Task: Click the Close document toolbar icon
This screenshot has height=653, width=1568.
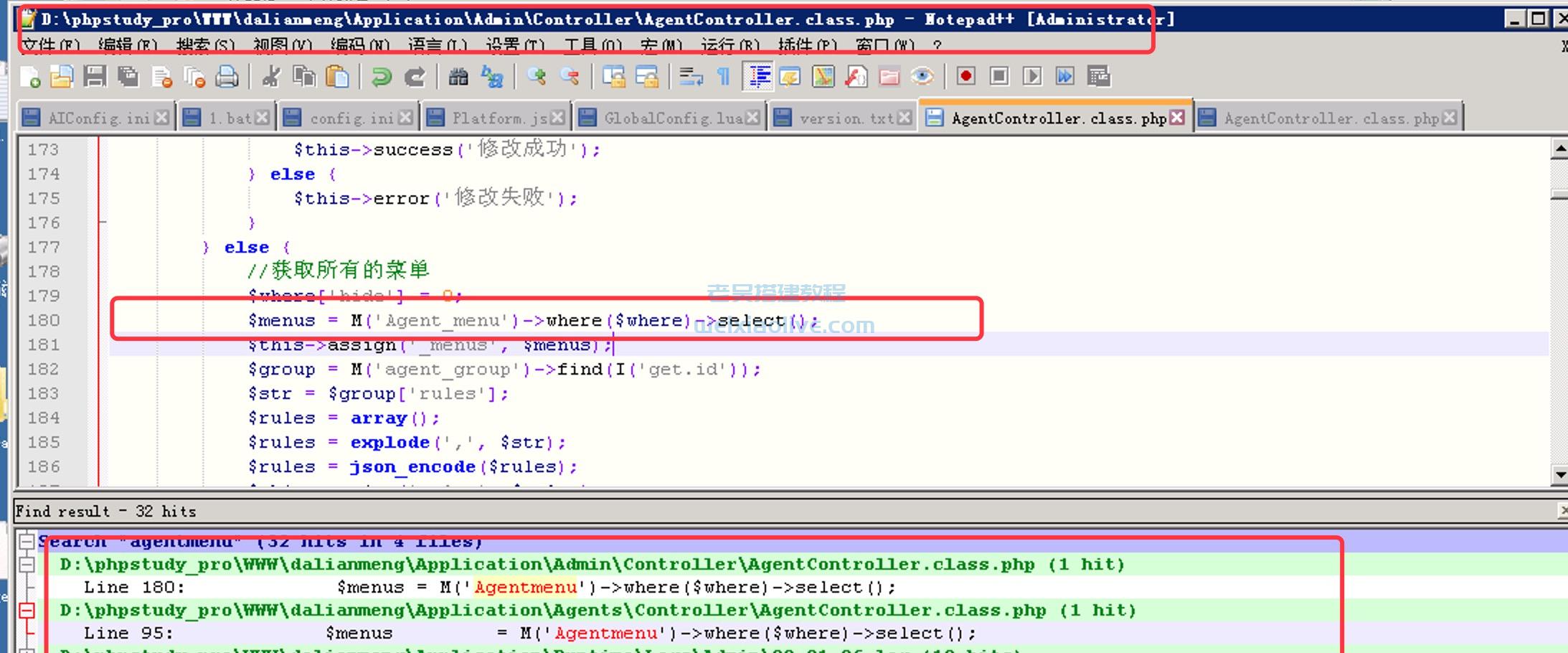Action: (162, 76)
